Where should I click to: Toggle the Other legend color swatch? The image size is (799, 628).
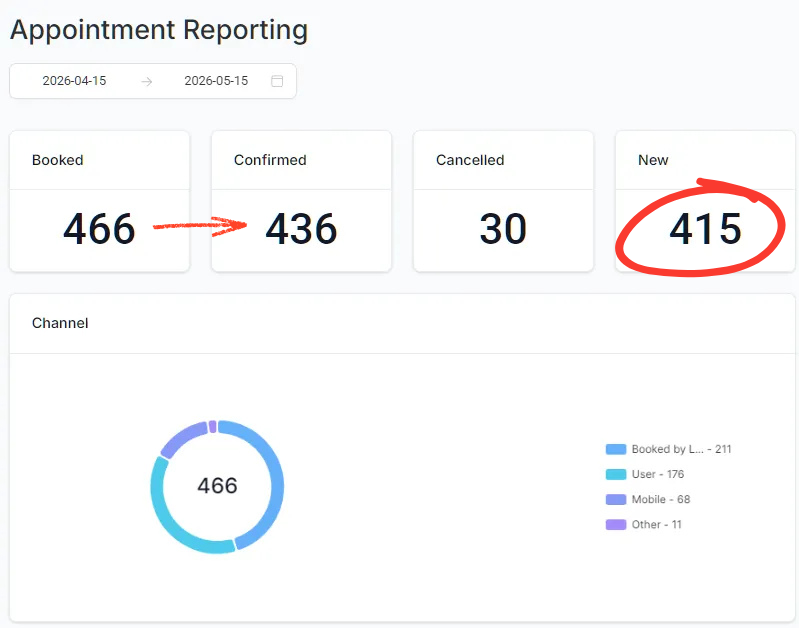pyautogui.click(x=616, y=525)
